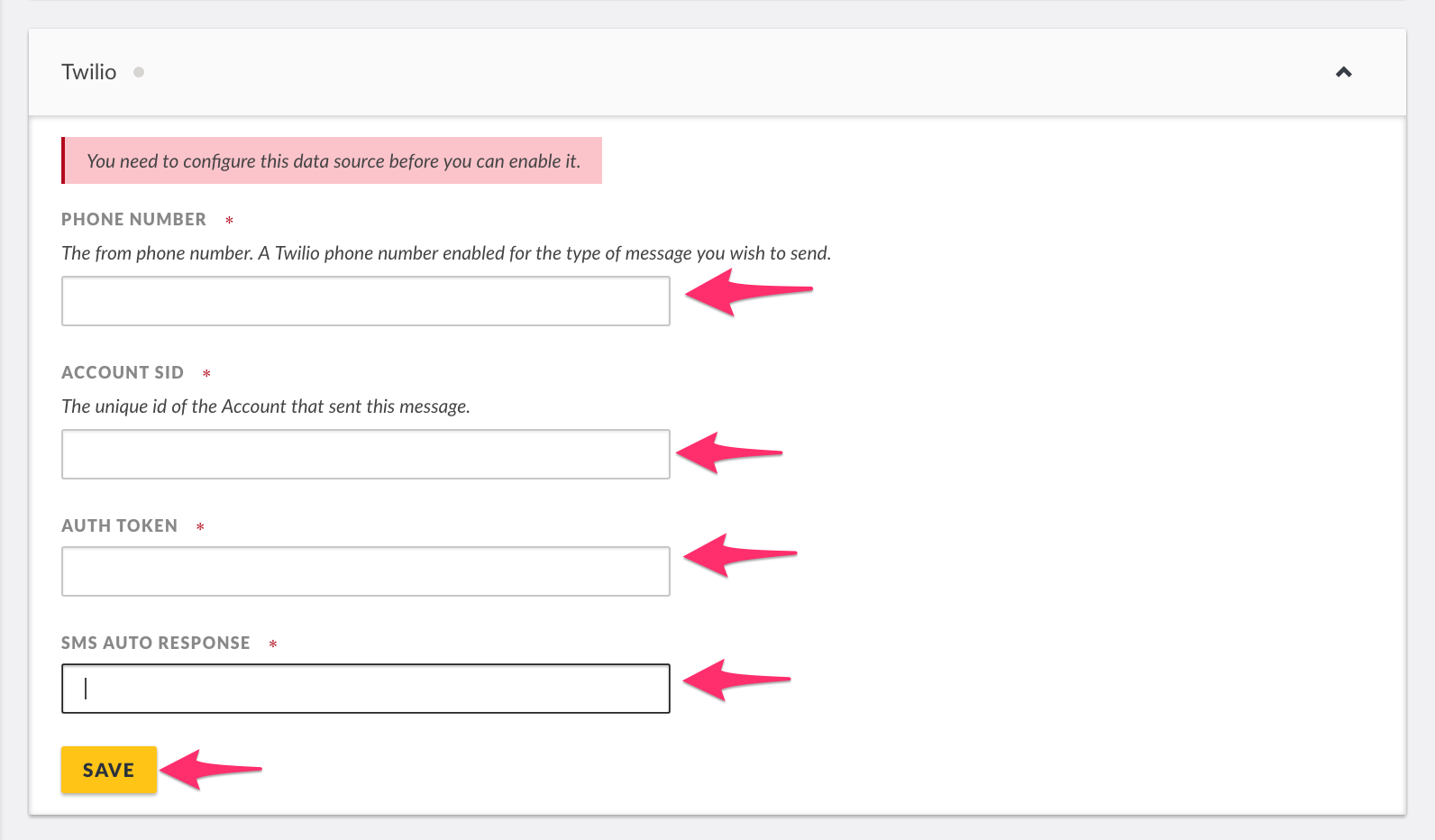Viewport: 1435px width, 840px height.
Task: Click the configure data source warning message
Action: pos(332,160)
